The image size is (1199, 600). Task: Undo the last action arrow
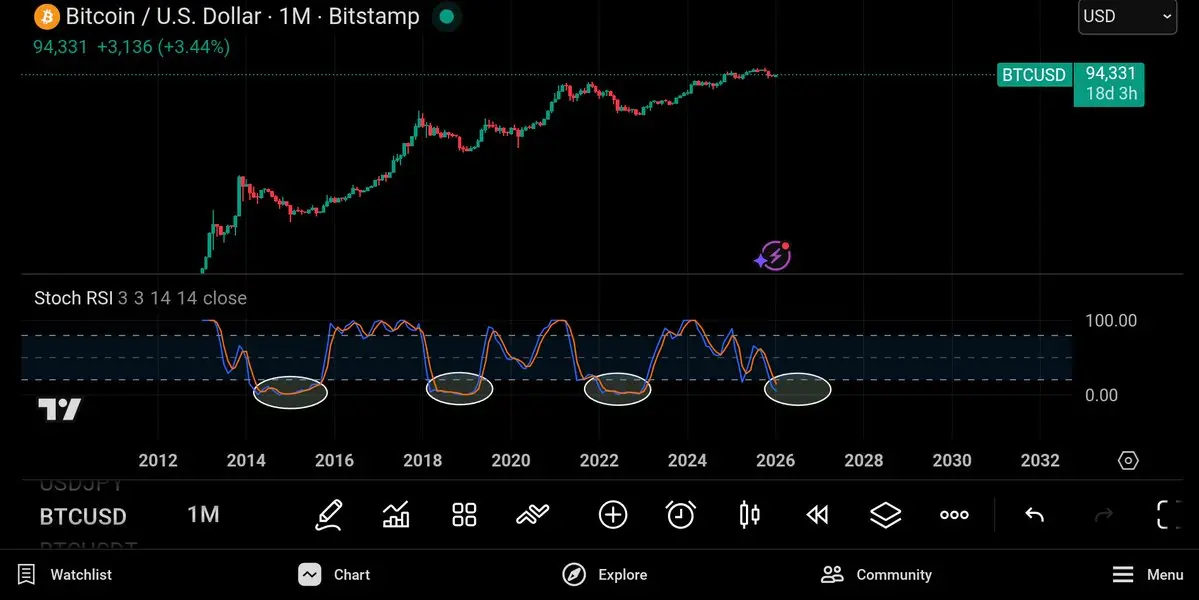[1035, 515]
